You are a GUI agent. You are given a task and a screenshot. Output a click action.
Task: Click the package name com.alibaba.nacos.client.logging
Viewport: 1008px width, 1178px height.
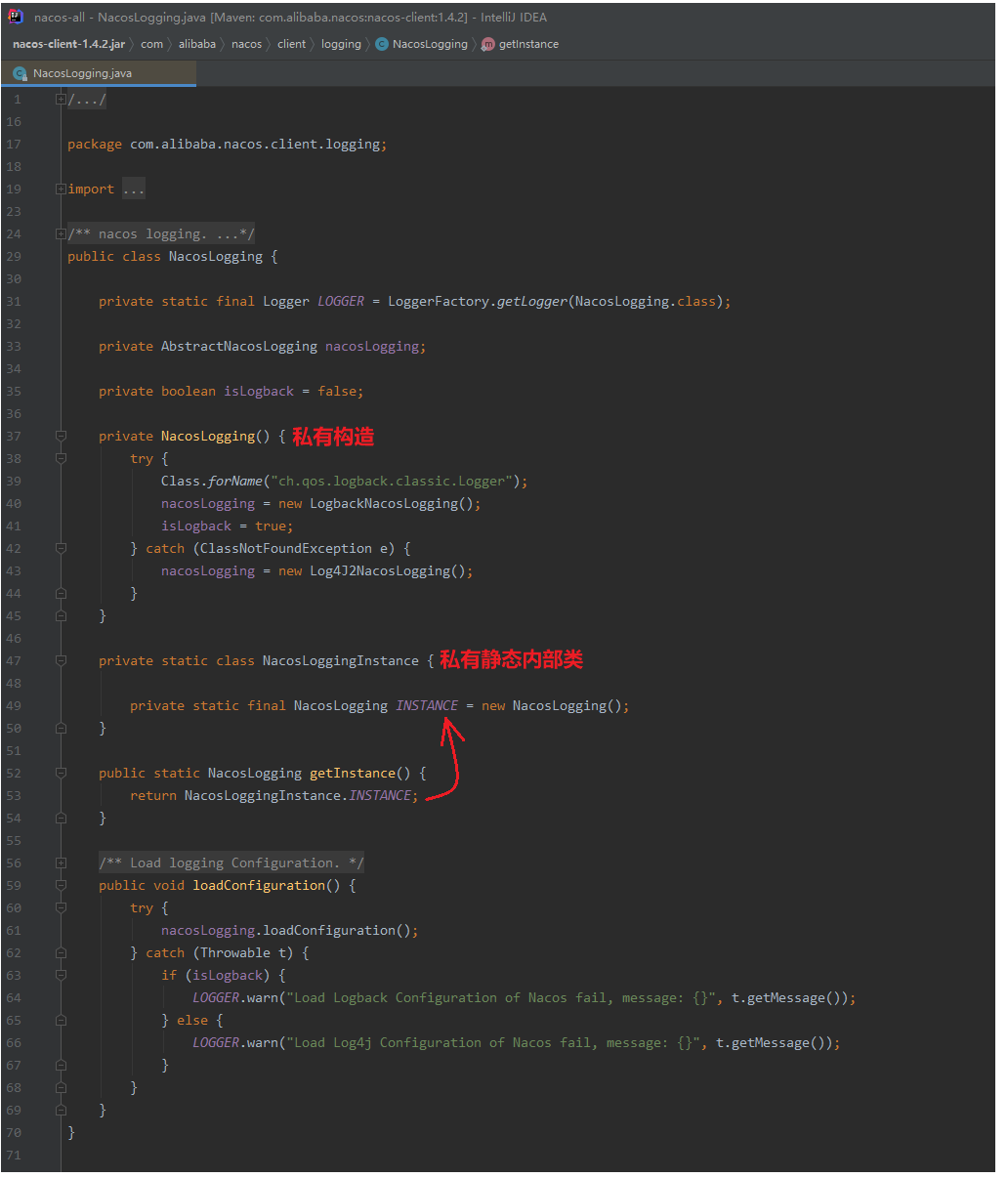pos(255,145)
